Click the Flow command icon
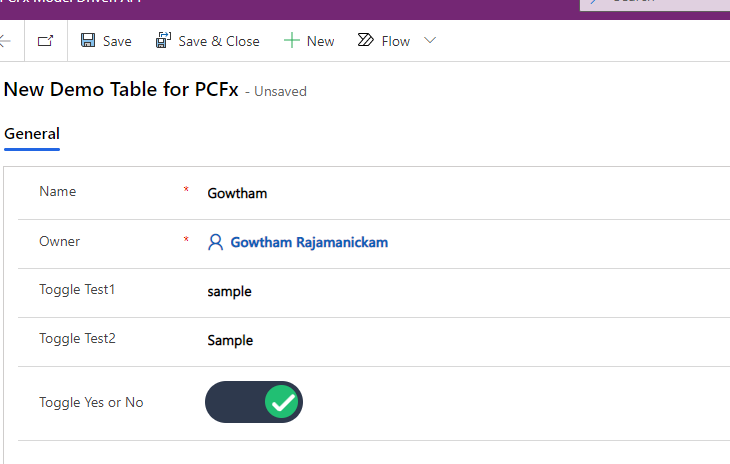Screen dimensions: 730x464 point(365,41)
